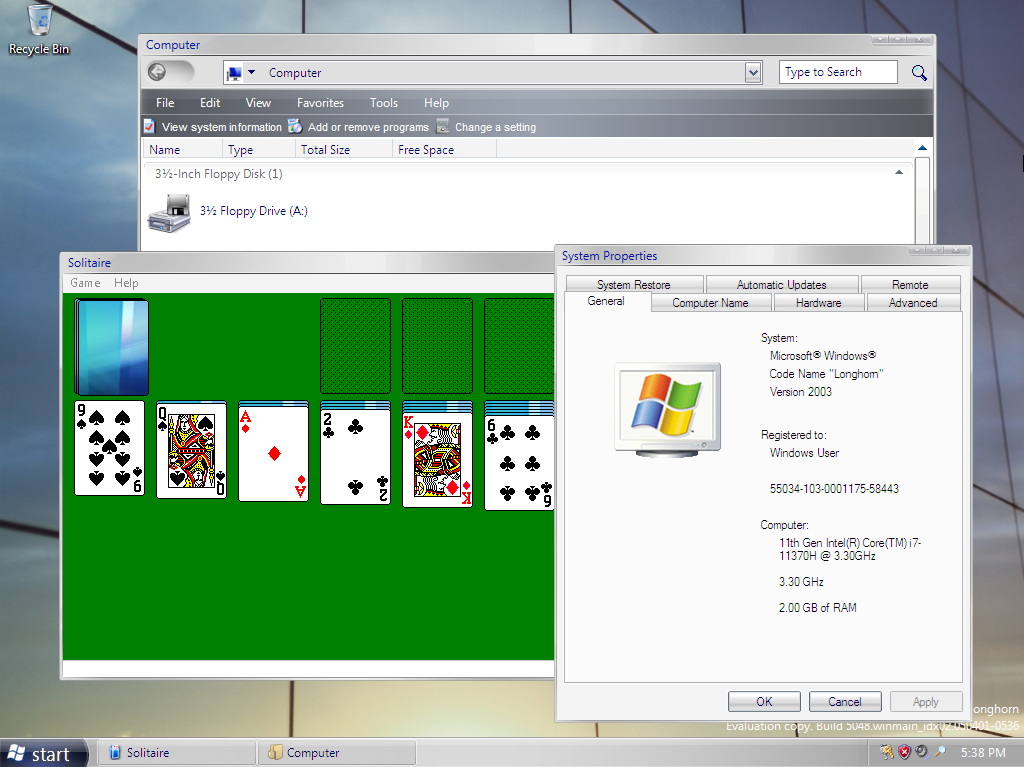Open the address bar history dropdown

[753, 73]
